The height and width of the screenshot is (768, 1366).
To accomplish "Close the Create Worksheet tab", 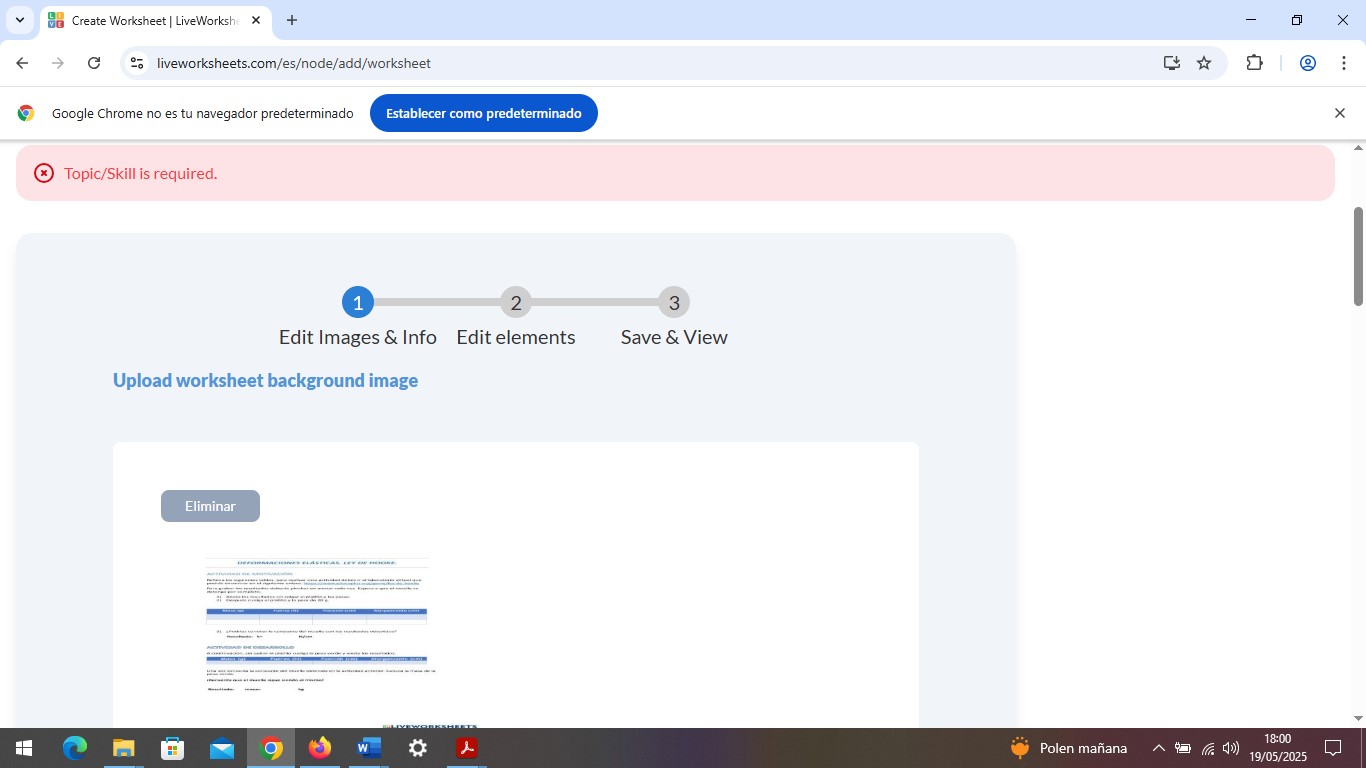I will tap(256, 20).
